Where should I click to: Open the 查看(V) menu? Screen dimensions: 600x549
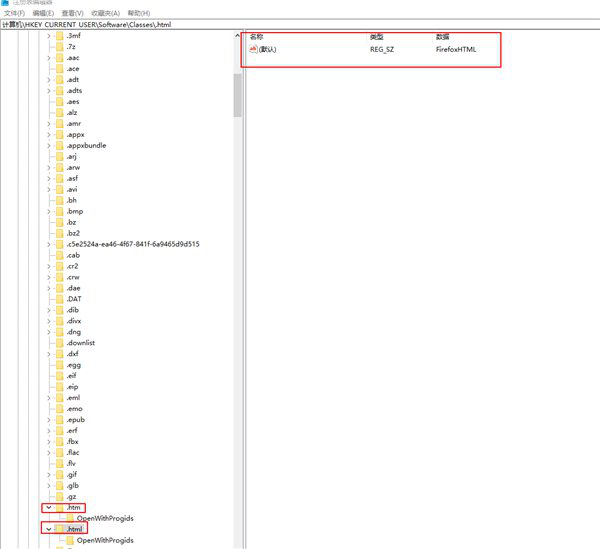click(x=73, y=13)
